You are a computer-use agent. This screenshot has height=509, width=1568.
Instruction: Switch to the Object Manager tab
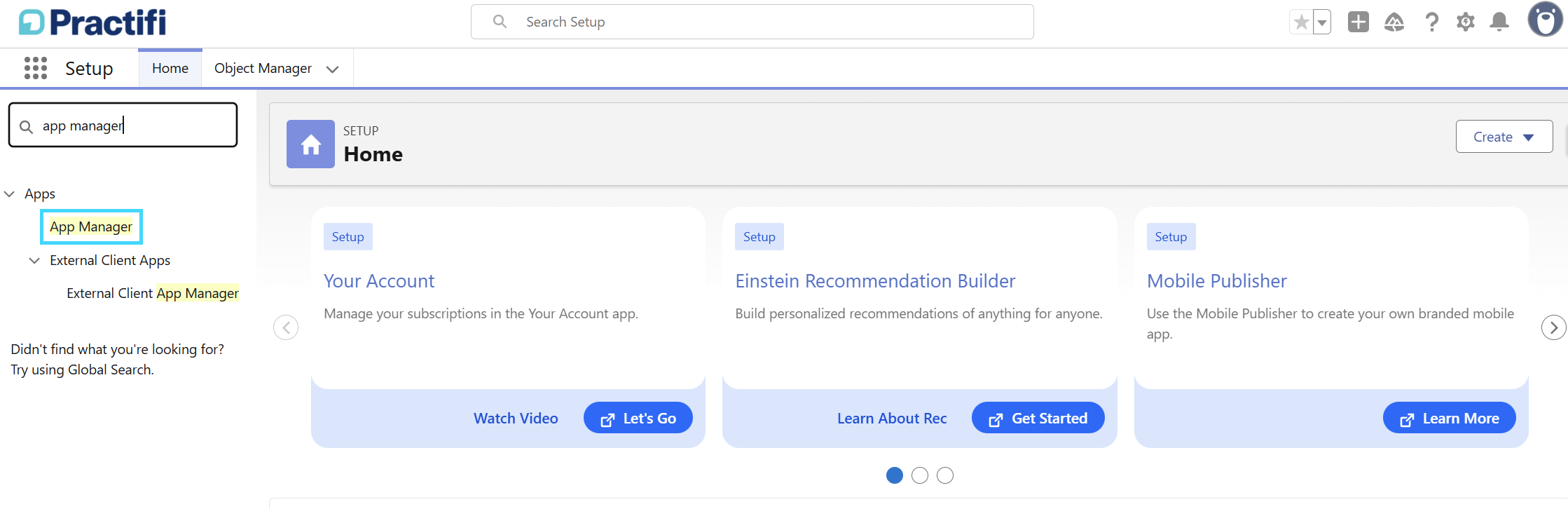pyautogui.click(x=263, y=68)
